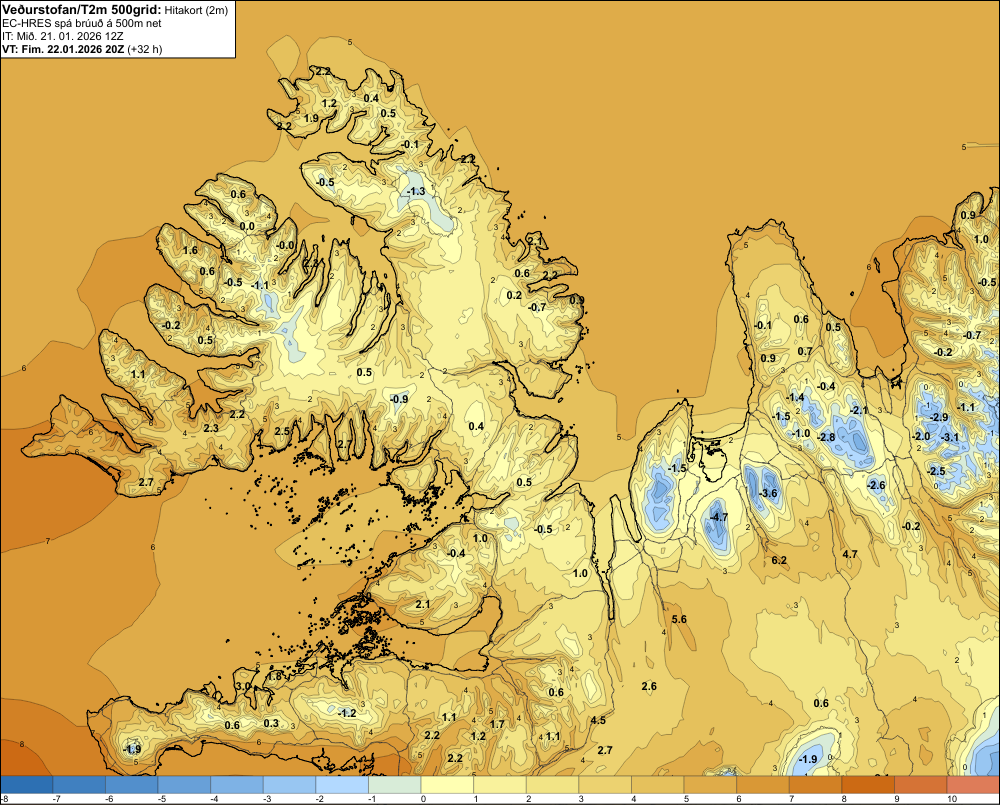Click the -3.1 temperature value
Screen dimensions: 1000x805
950,437
